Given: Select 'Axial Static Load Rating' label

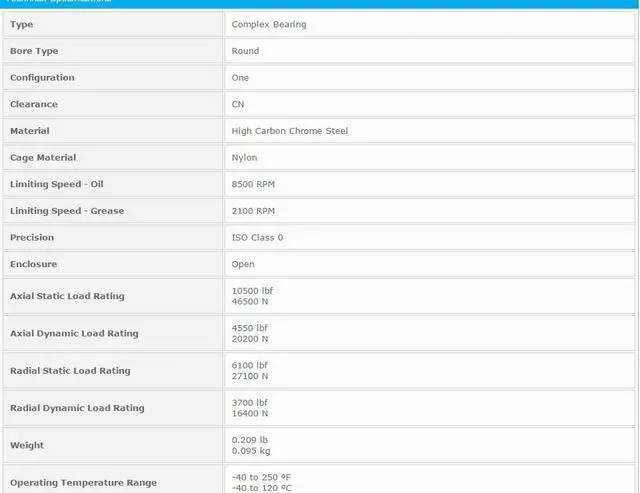Looking at the screenshot, I should pos(67,296).
